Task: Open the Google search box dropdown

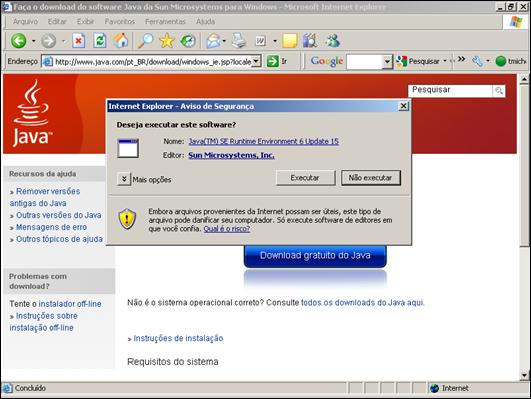Action: pyautogui.click(x=387, y=62)
